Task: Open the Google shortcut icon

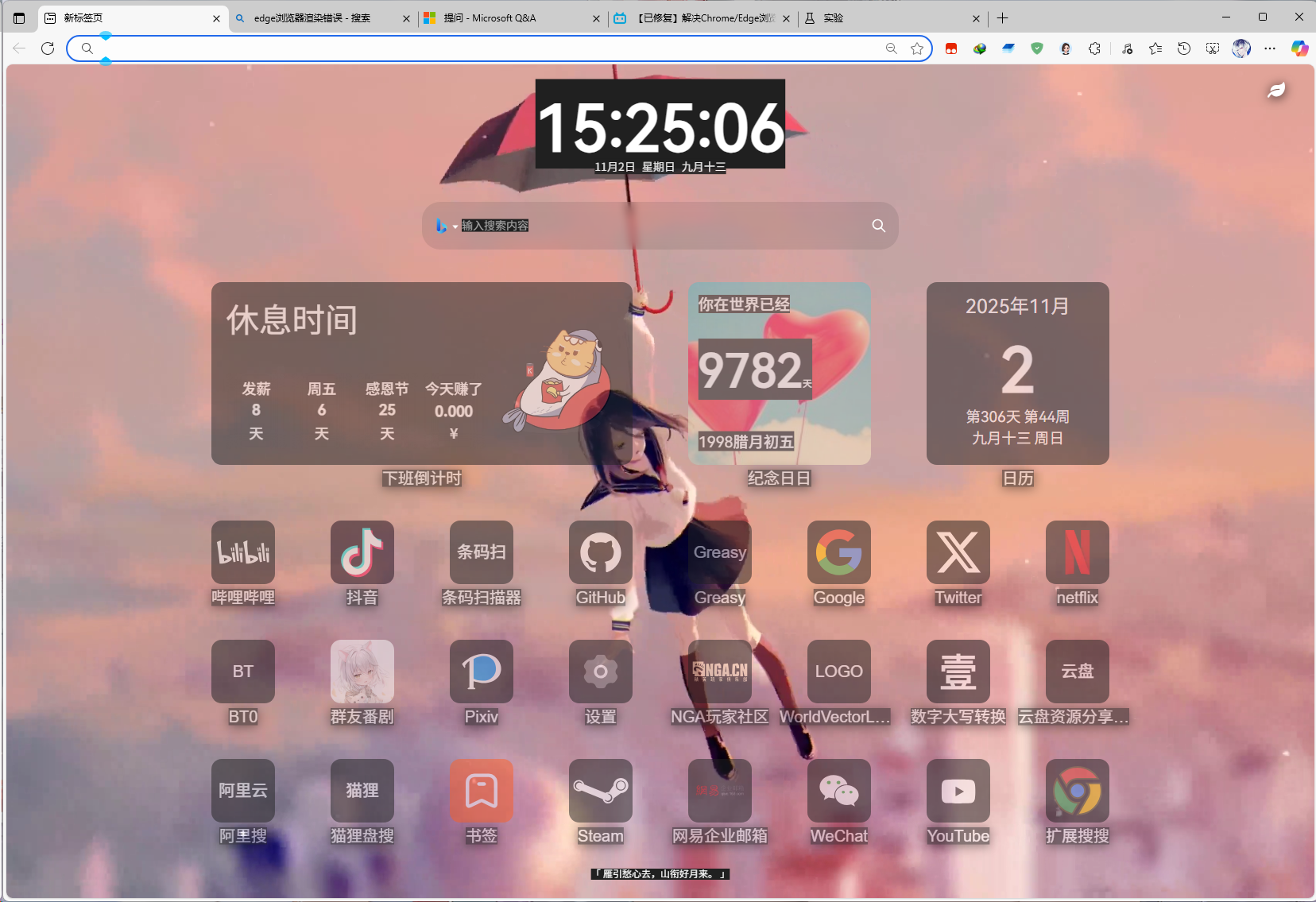Action: point(839,552)
